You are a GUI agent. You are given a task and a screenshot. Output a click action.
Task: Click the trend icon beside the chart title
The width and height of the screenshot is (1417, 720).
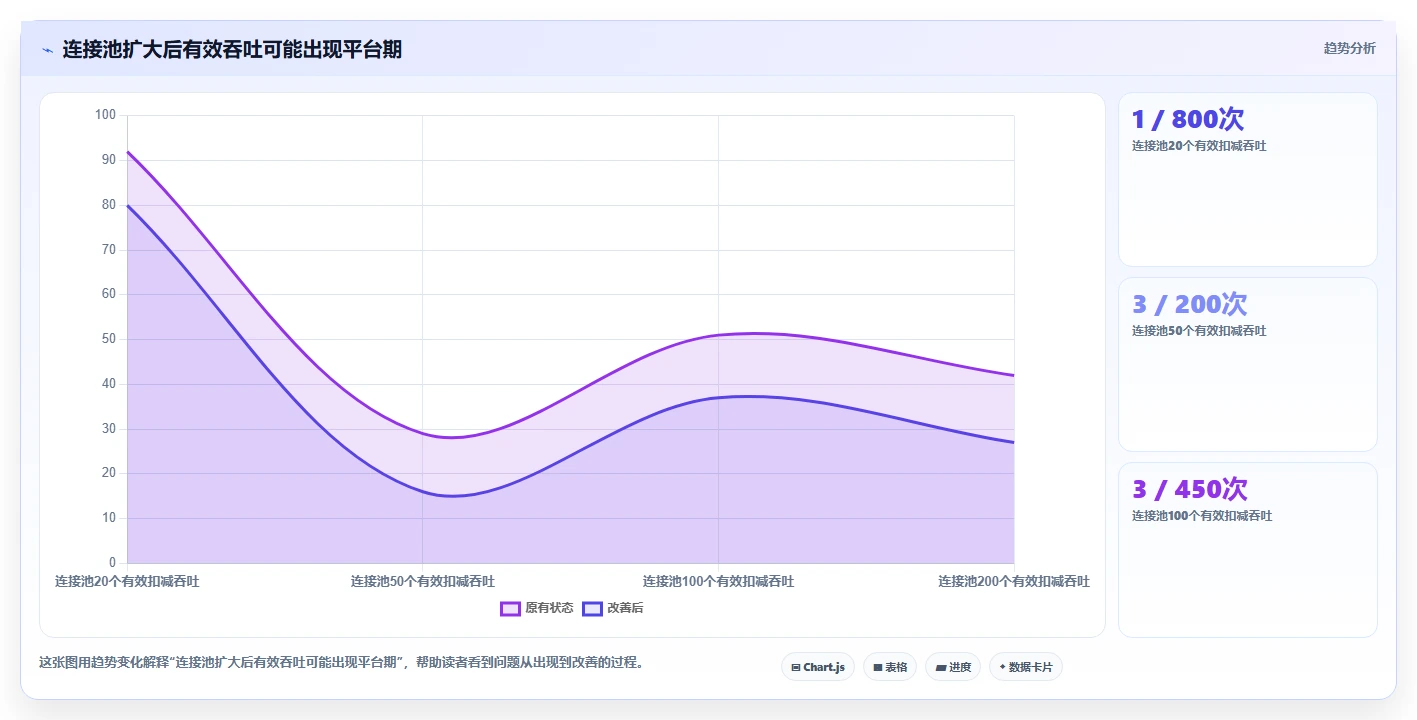[x=47, y=50]
